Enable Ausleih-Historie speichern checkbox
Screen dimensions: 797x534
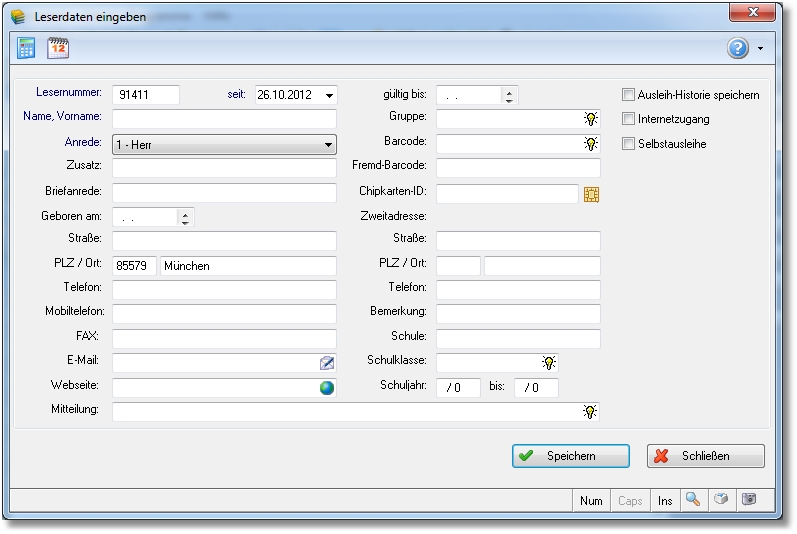tap(628, 95)
